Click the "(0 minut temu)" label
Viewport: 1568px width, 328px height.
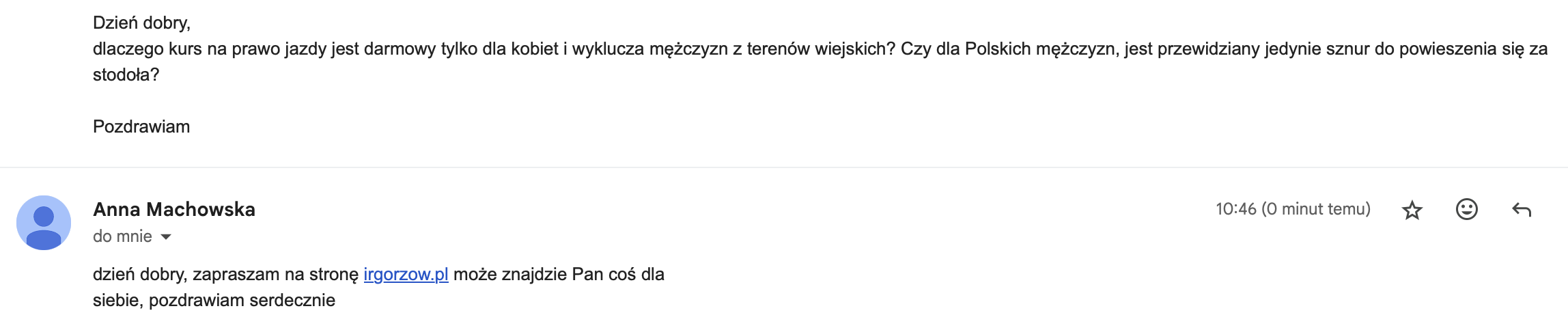1316,209
